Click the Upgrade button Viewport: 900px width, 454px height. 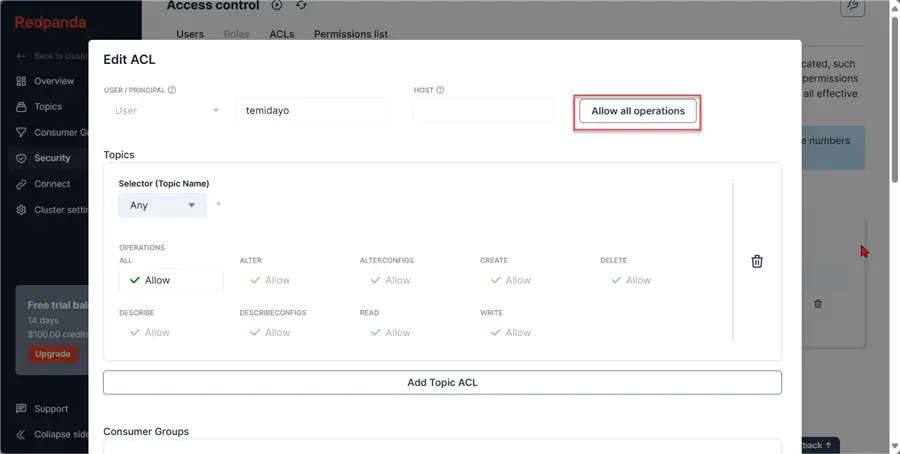(x=53, y=354)
